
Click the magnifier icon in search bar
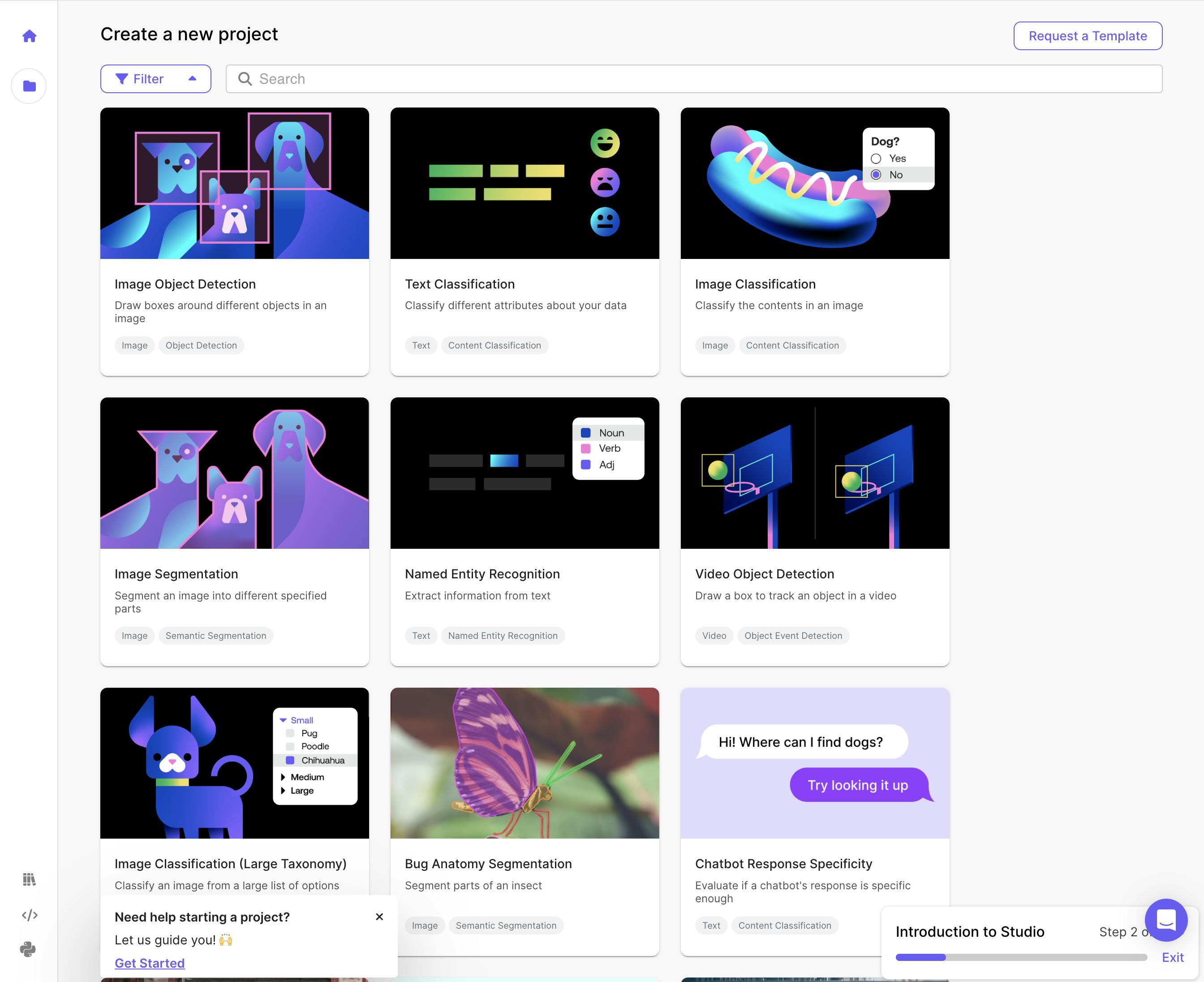[245, 79]
